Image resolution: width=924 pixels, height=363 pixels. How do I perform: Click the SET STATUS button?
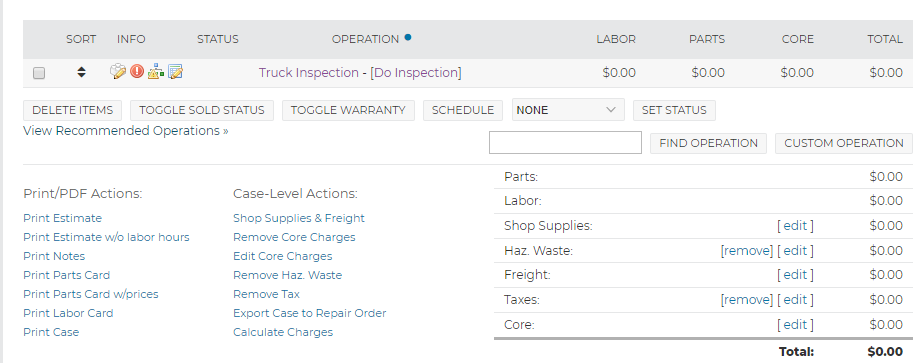tap(674, 110)
